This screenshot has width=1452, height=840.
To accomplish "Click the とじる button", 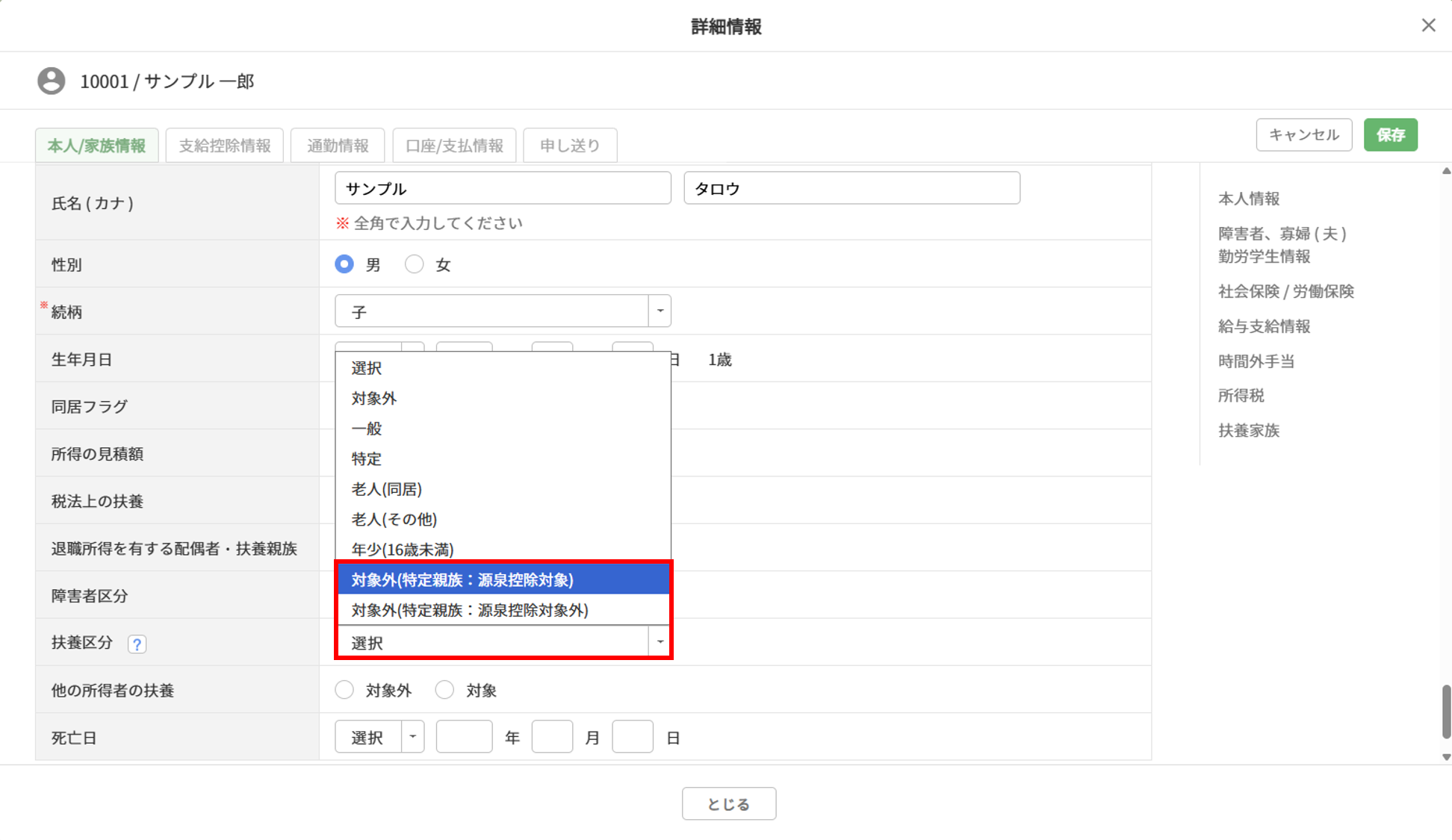I will tap(728, 804).
